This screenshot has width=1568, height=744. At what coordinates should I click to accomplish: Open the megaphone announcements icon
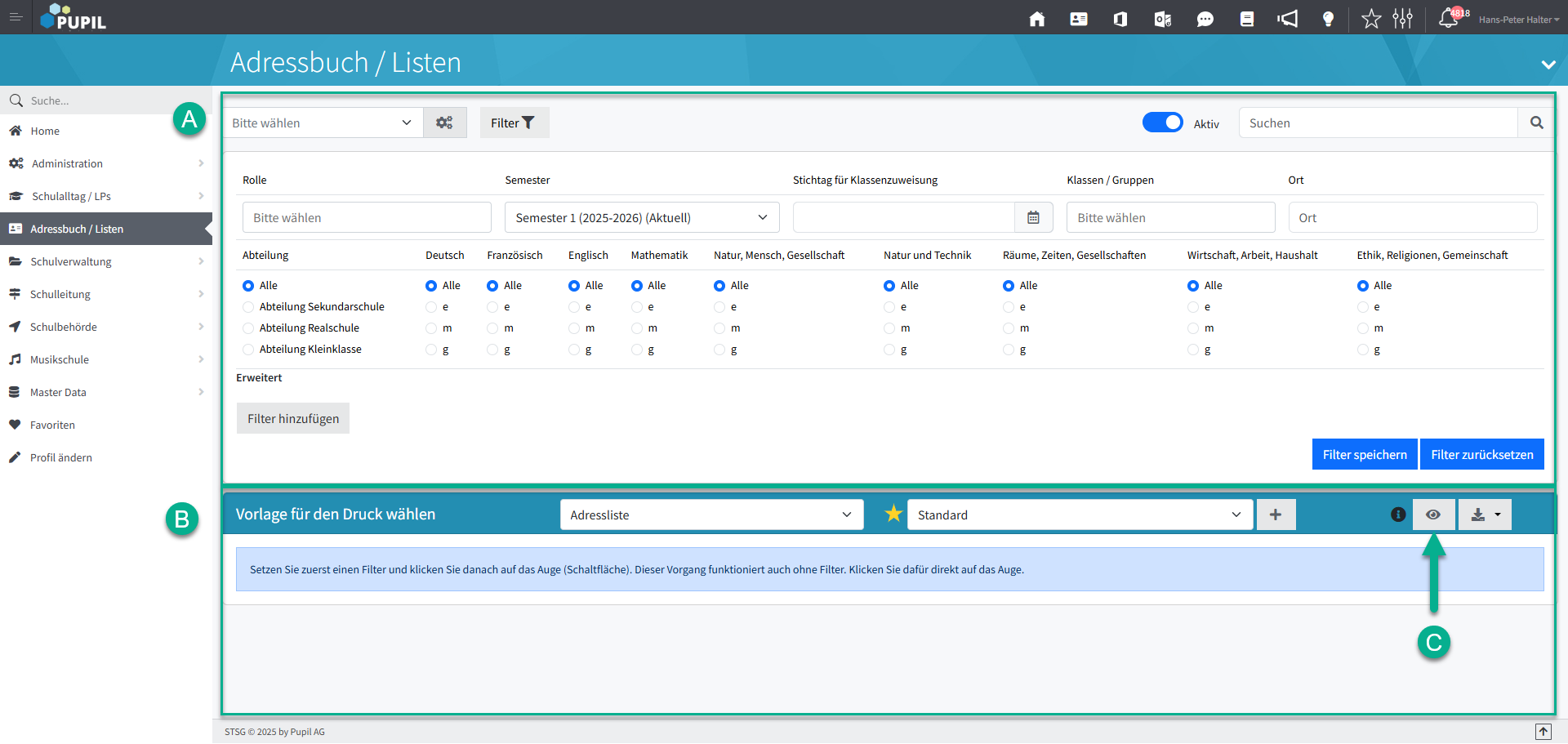tap(1288, 19)
